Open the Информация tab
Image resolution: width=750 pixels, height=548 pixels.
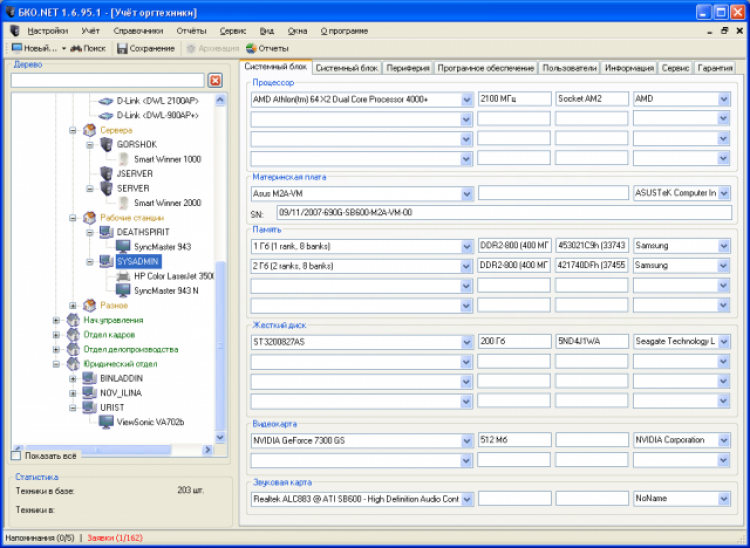point(629,68)
